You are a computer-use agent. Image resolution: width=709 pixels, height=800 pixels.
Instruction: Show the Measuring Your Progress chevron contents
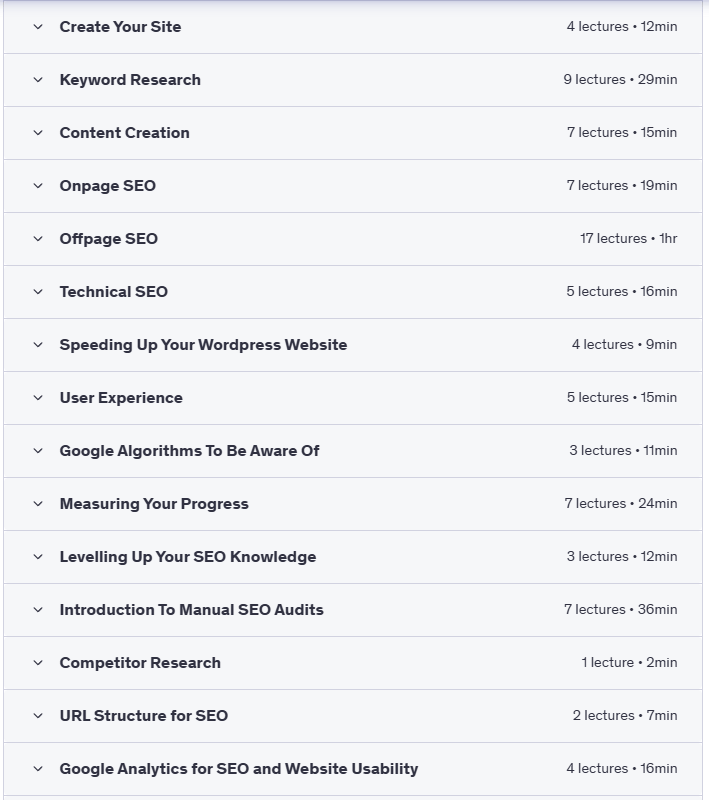click(x=38, y=504)
